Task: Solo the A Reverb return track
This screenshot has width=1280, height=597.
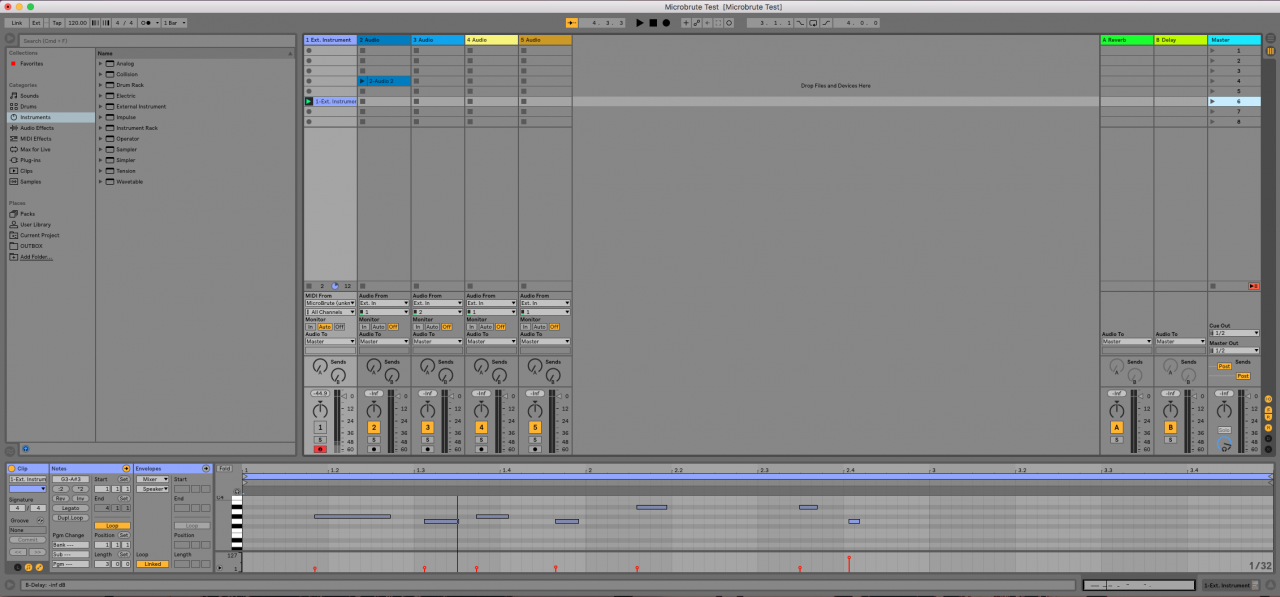Action: (1117, 440)
